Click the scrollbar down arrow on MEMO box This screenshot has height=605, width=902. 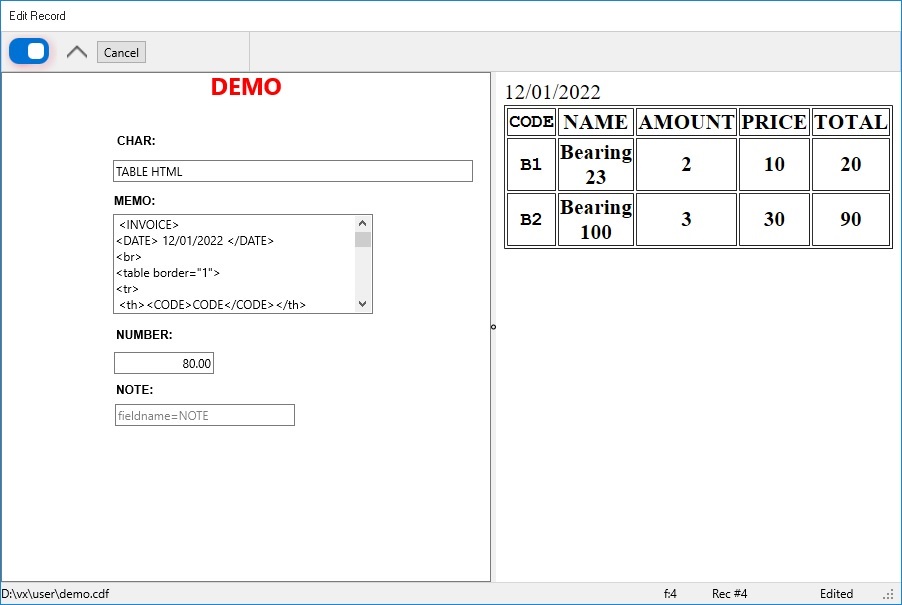click(x=364, y=304)
